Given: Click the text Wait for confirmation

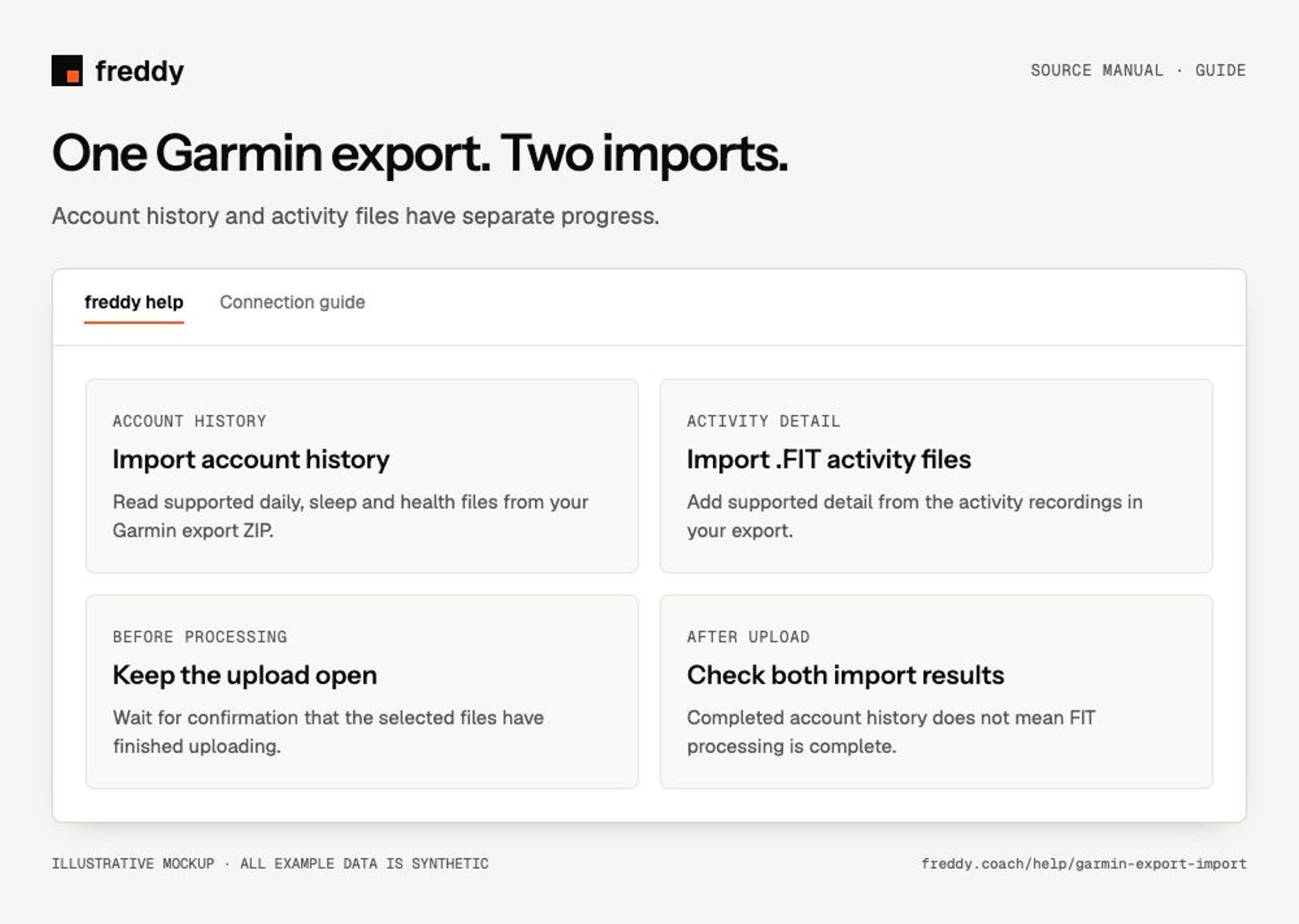Looking at the screenshot, I should coord(329,732).
